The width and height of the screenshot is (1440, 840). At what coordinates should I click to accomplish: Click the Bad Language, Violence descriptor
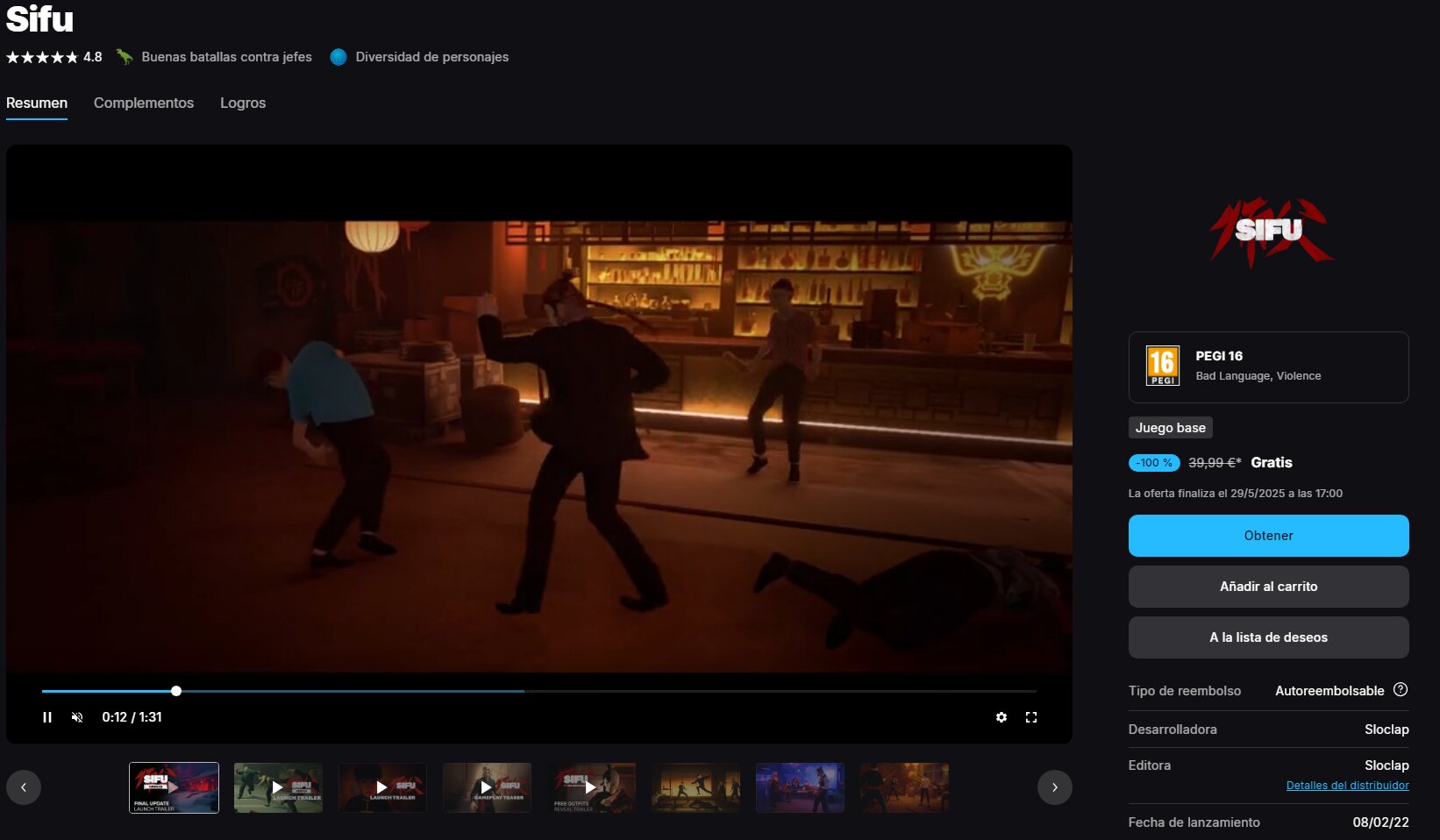(x=1258, y=376)
